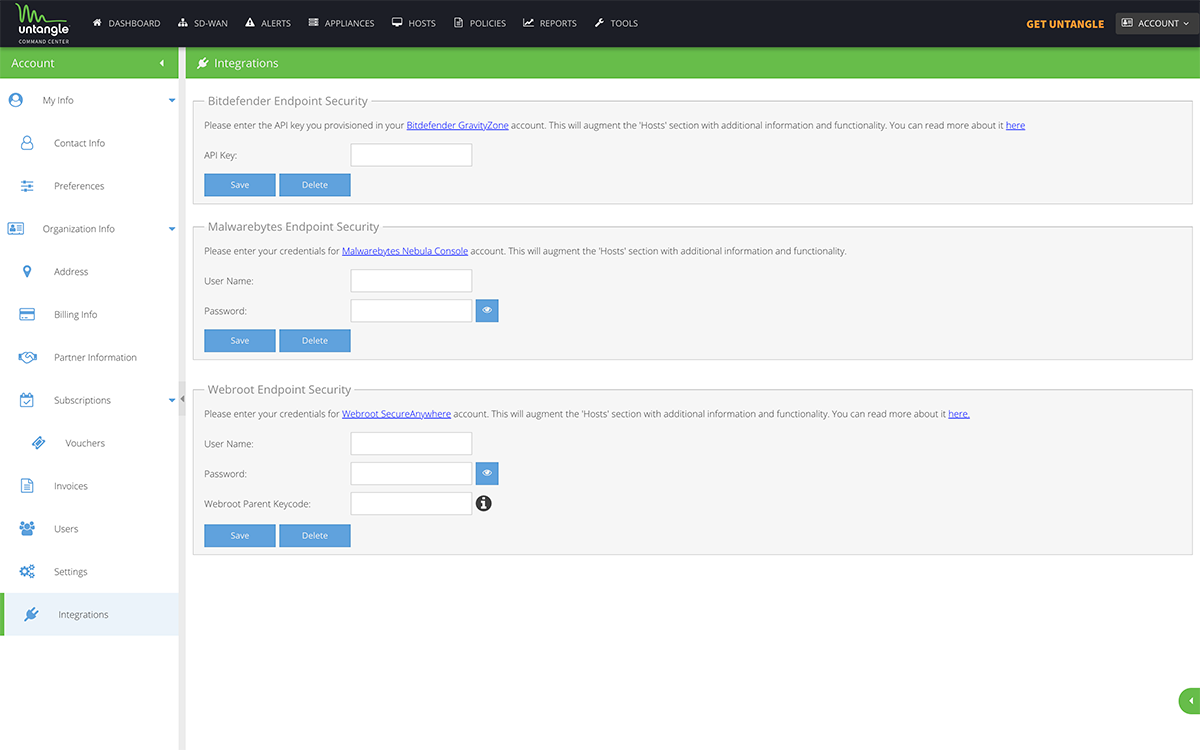Focus the Malwarebytes Password field
Screen dimensions: 1200x750
pos(411,311)
